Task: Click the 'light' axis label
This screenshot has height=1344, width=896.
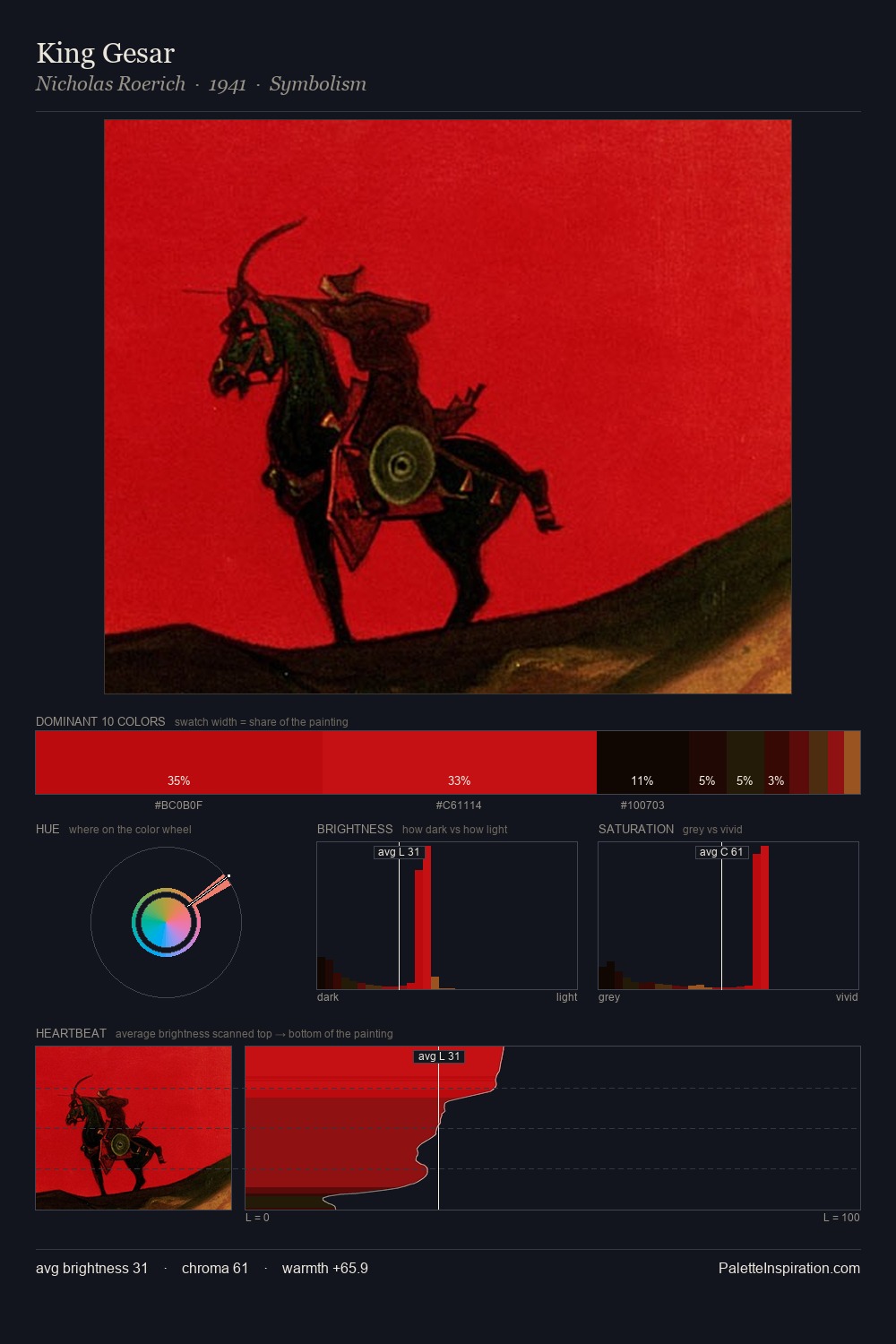Action: [x=567, y=997]
